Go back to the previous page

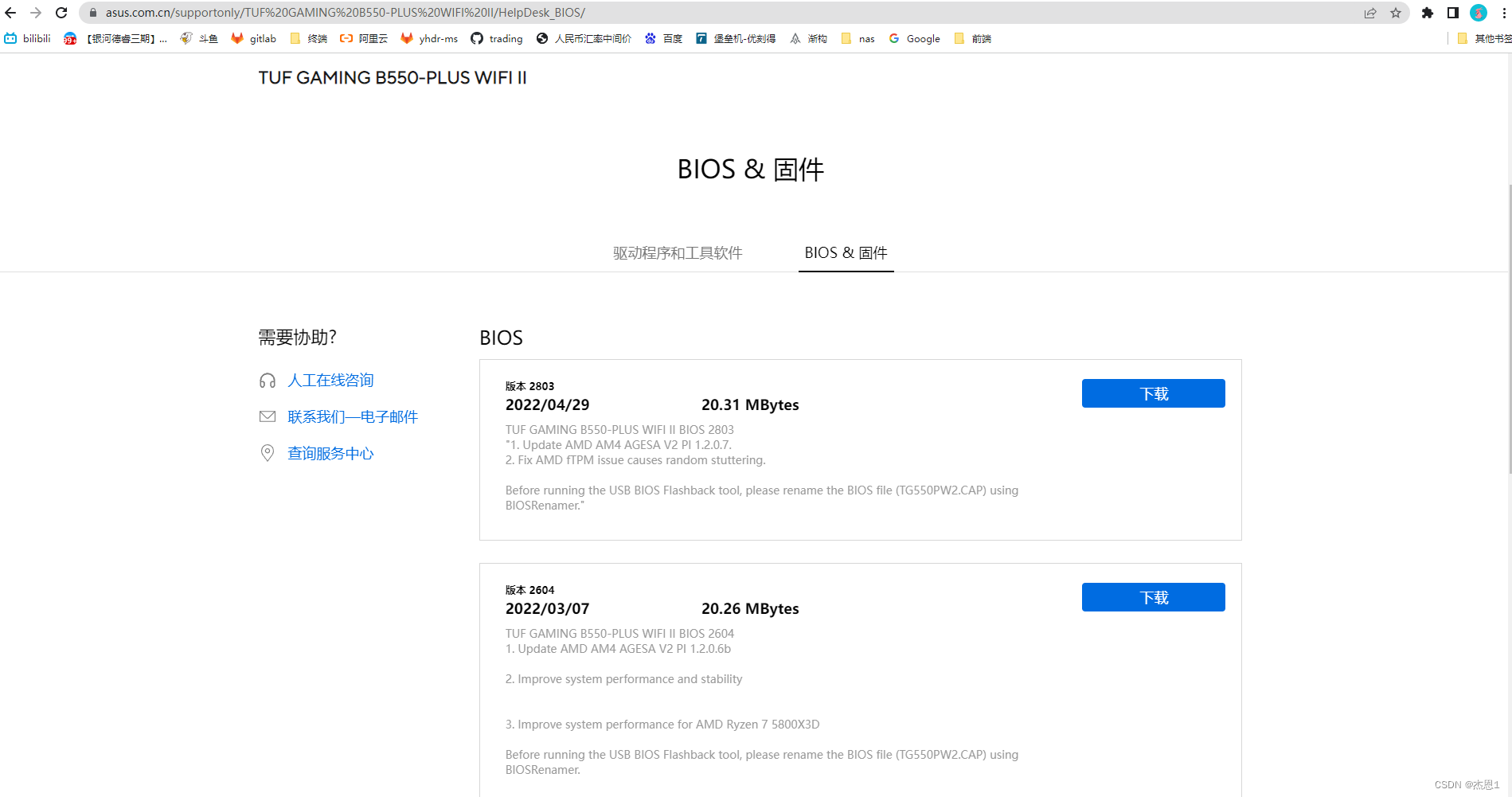(x=10, y=13)
